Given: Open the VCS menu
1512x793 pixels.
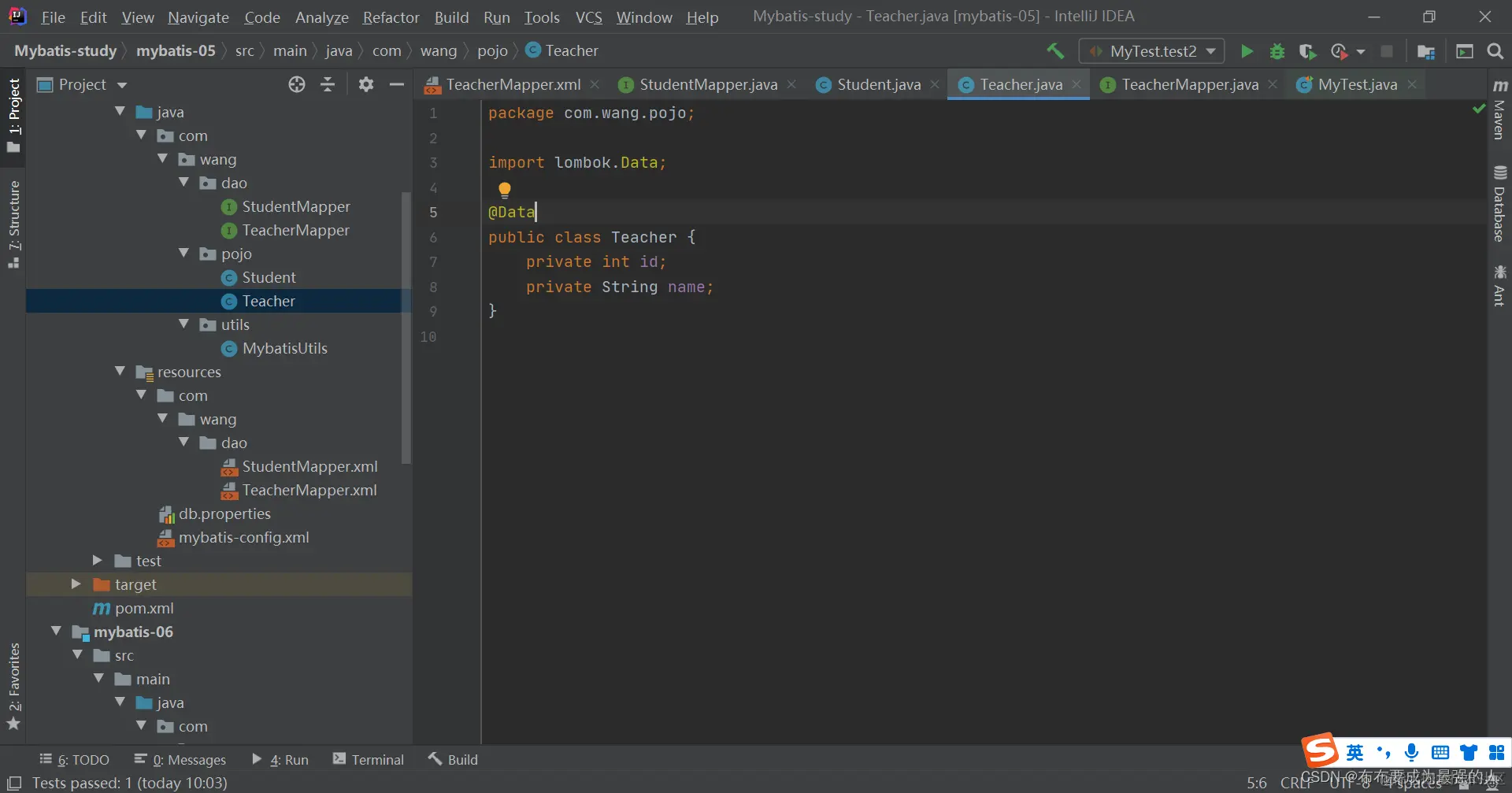Looking at the screenshot, I should (x=588, y=17).
